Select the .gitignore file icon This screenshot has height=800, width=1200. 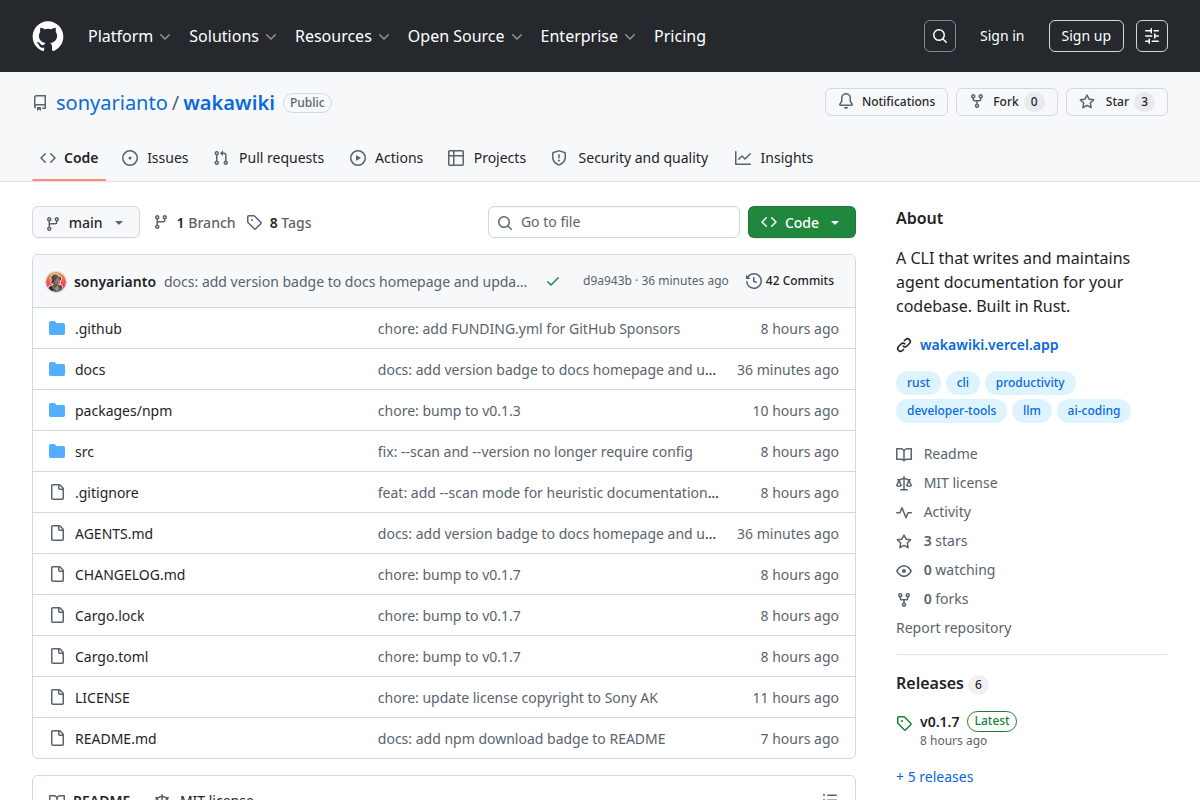57,492
